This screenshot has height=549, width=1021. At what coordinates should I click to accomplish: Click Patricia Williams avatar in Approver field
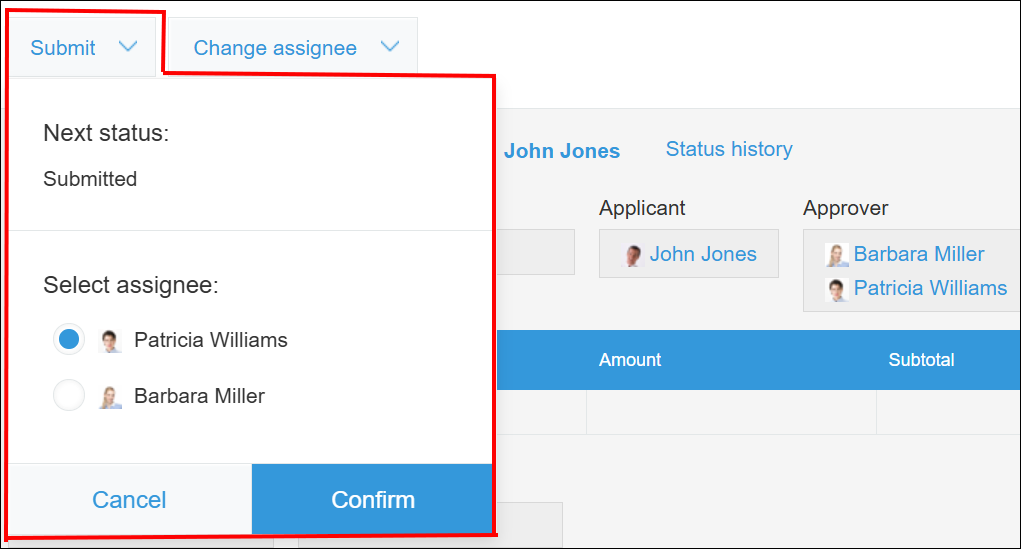tap(837, 289)
